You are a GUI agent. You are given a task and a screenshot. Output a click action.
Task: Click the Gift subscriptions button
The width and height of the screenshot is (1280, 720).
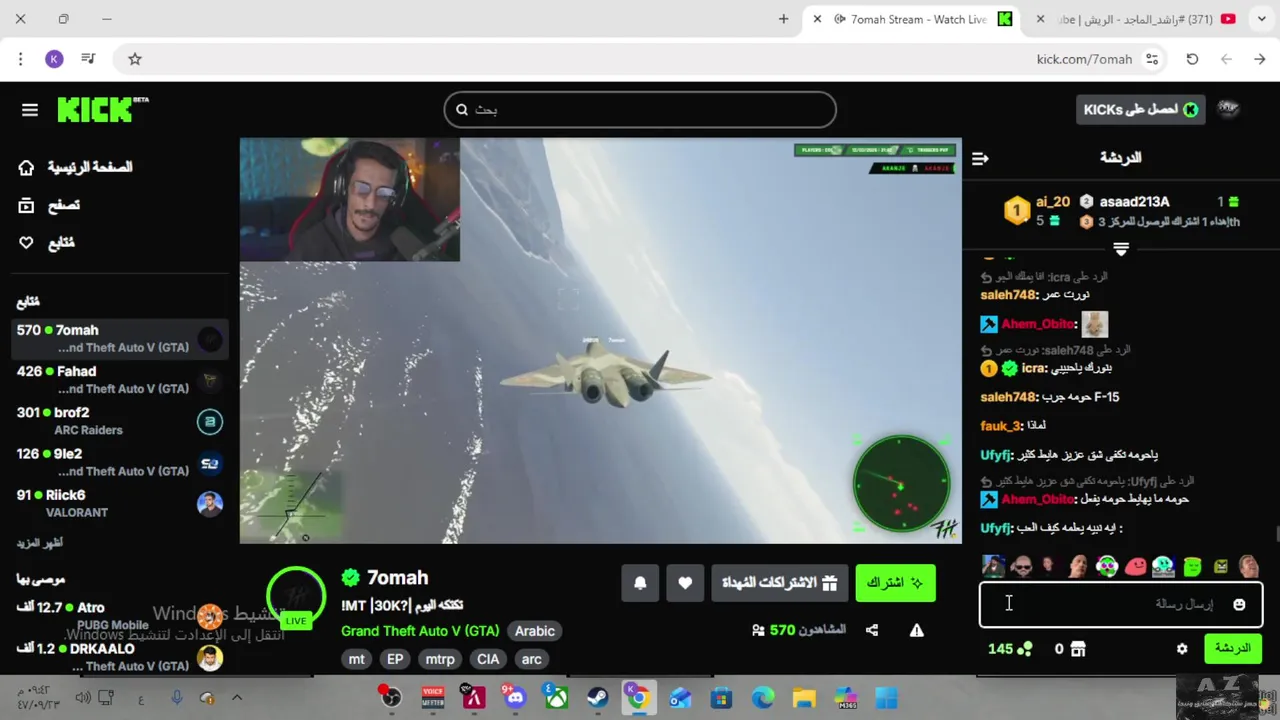click(x=779, y=583)
